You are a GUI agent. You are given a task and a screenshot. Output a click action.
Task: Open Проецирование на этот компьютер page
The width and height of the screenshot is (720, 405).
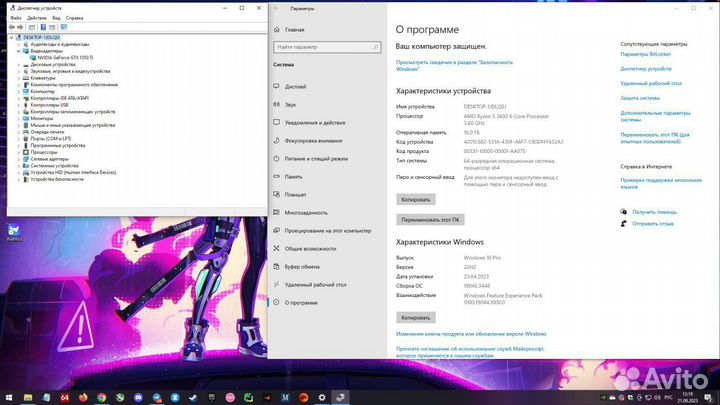click(328, 231)
